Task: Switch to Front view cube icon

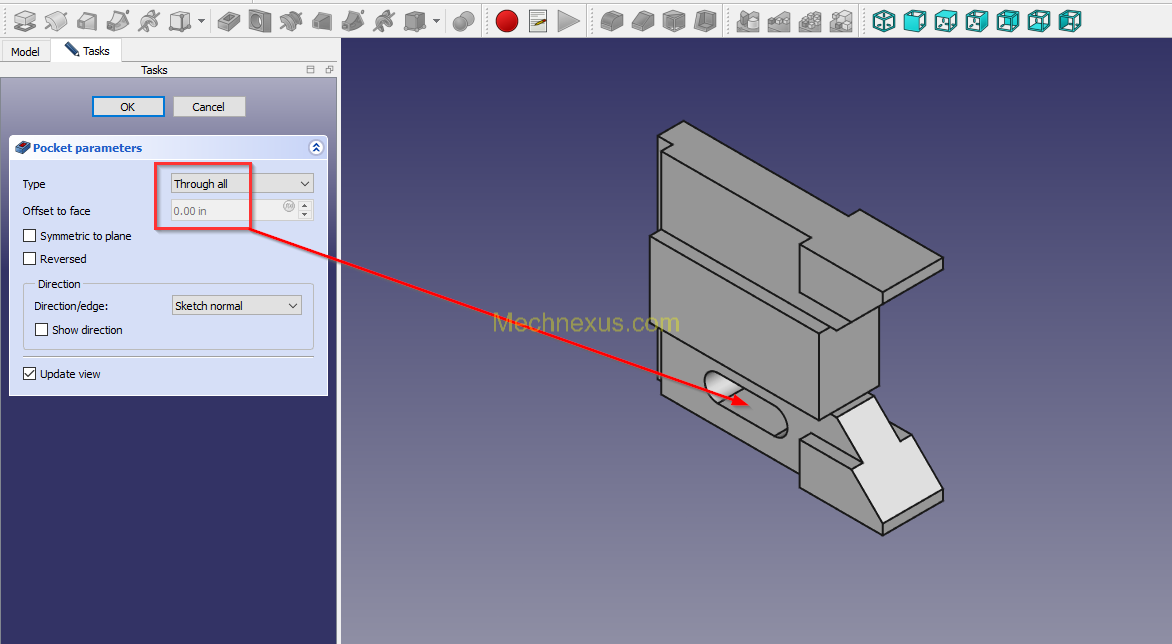Action: click(x=914, y=21)
